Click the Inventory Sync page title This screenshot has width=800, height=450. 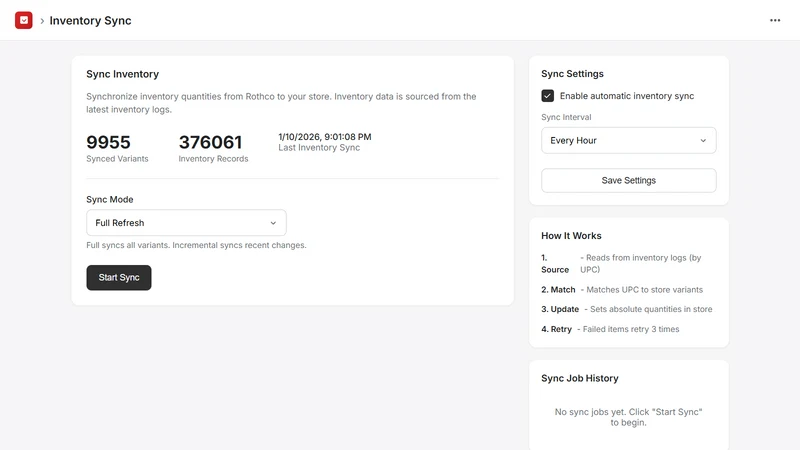[x=90, y=20]
